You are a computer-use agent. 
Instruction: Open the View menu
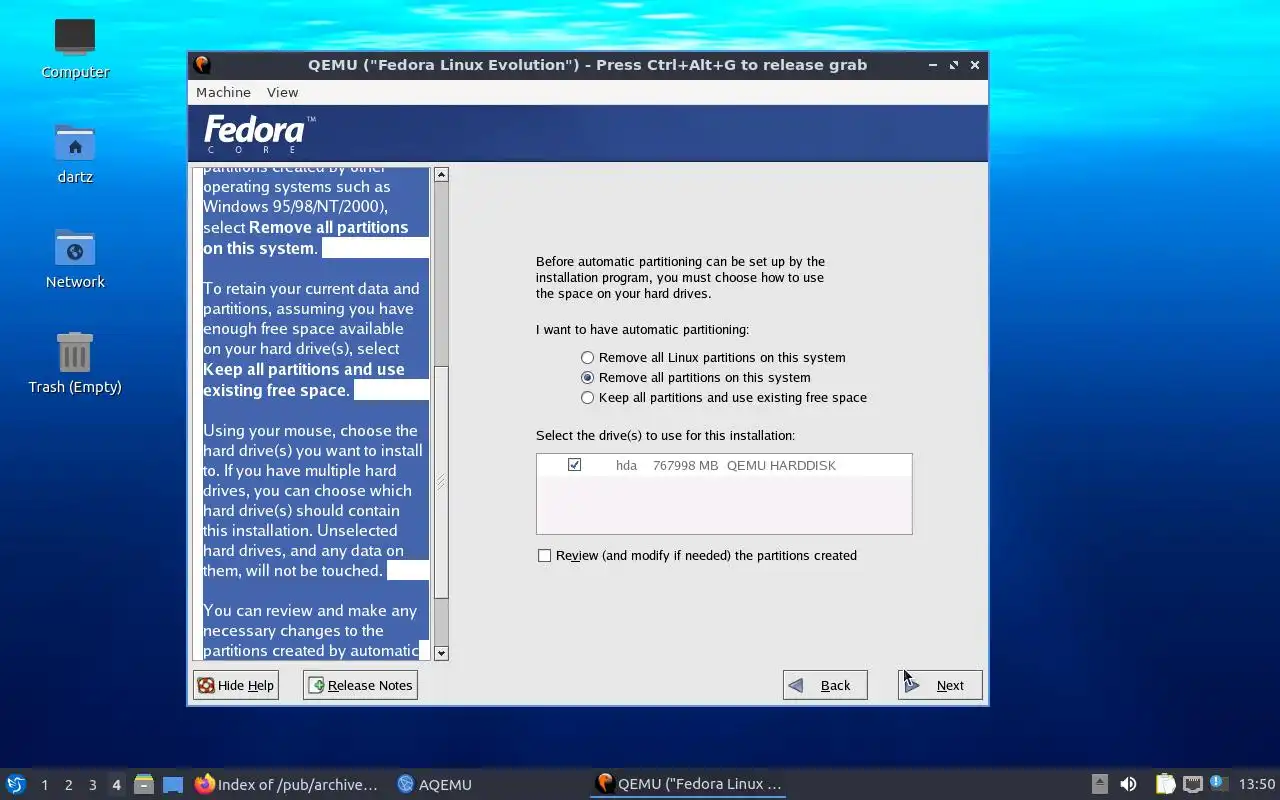282,92
